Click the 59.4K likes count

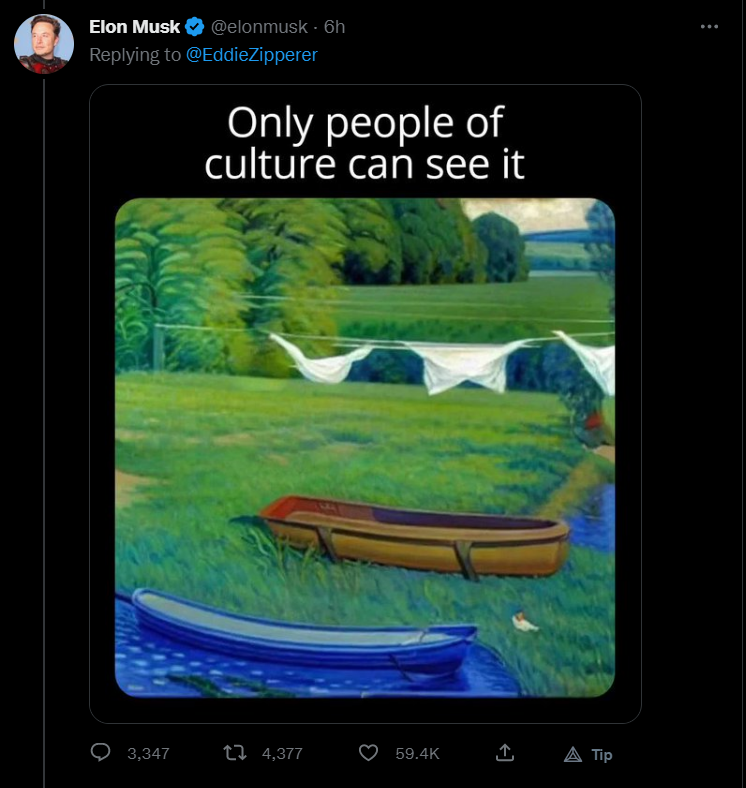pos(417,754)
